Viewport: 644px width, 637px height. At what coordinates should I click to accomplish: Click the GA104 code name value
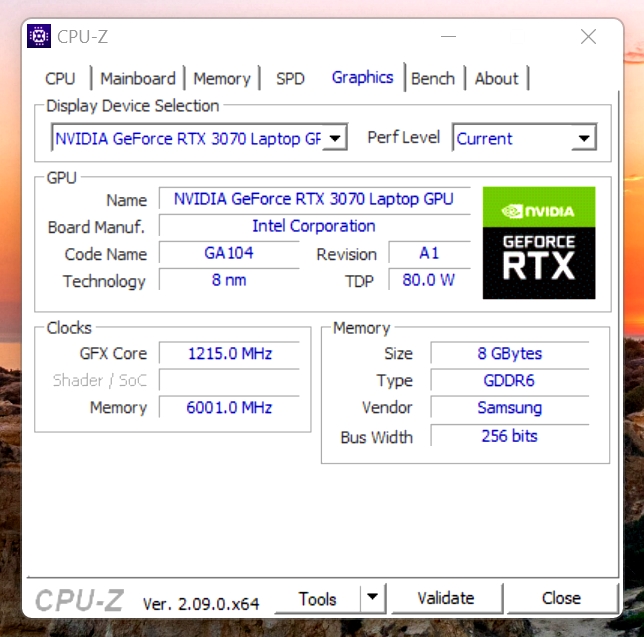(x=229, y=253)
